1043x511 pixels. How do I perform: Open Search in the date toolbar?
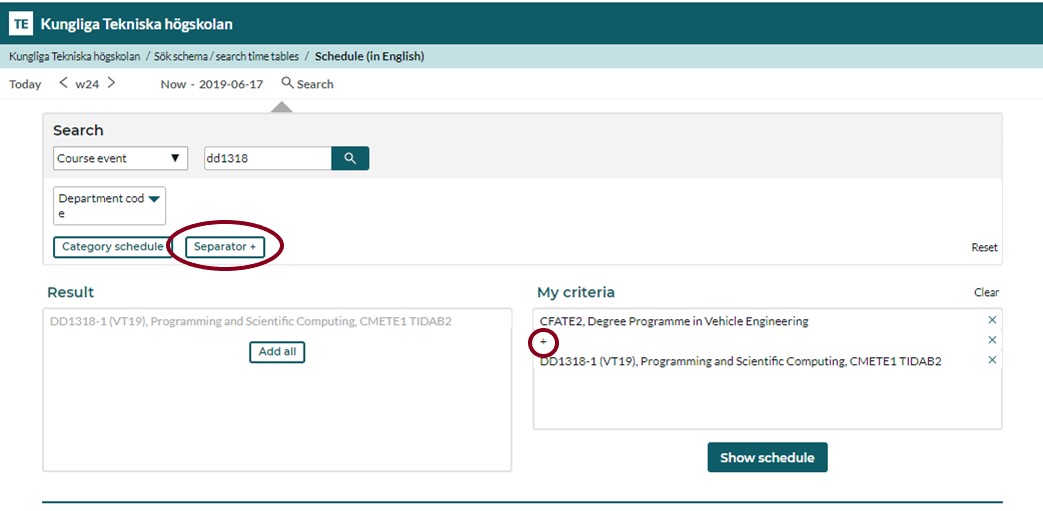coord(307,84)
